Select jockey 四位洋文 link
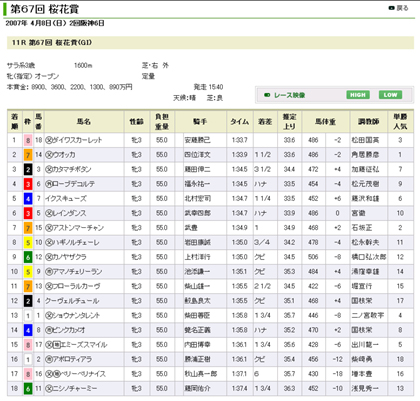 click(197, 155)
